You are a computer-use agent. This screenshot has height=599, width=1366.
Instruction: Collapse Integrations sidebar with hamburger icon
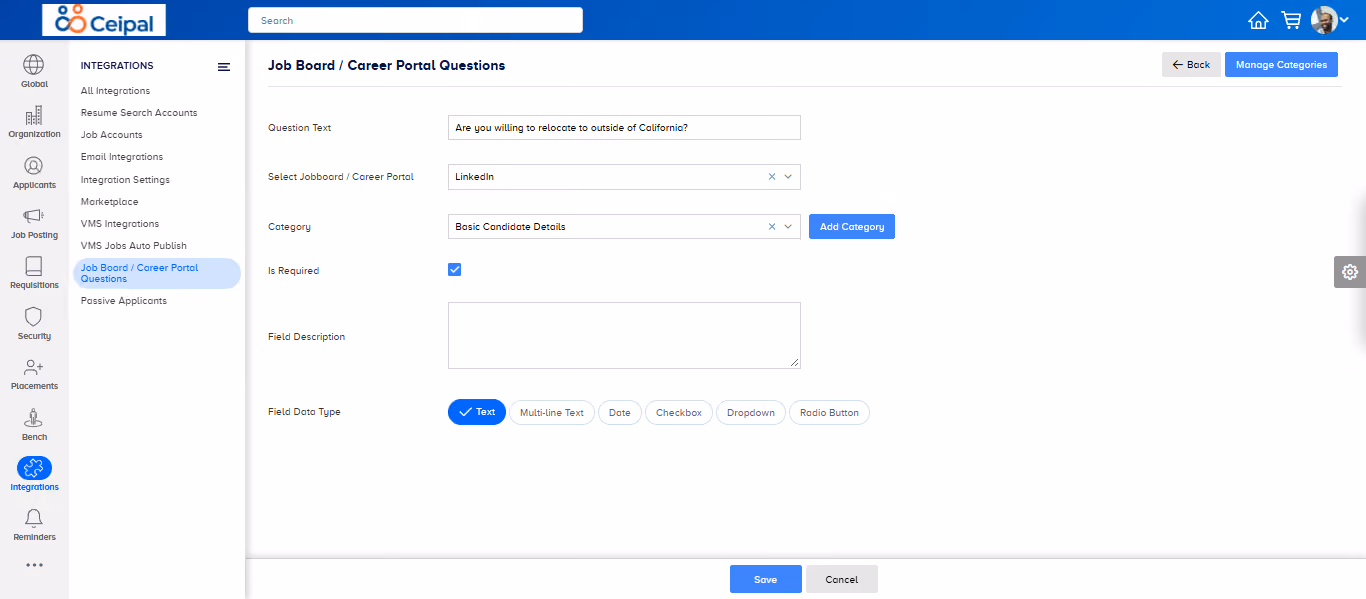[224, 67]
